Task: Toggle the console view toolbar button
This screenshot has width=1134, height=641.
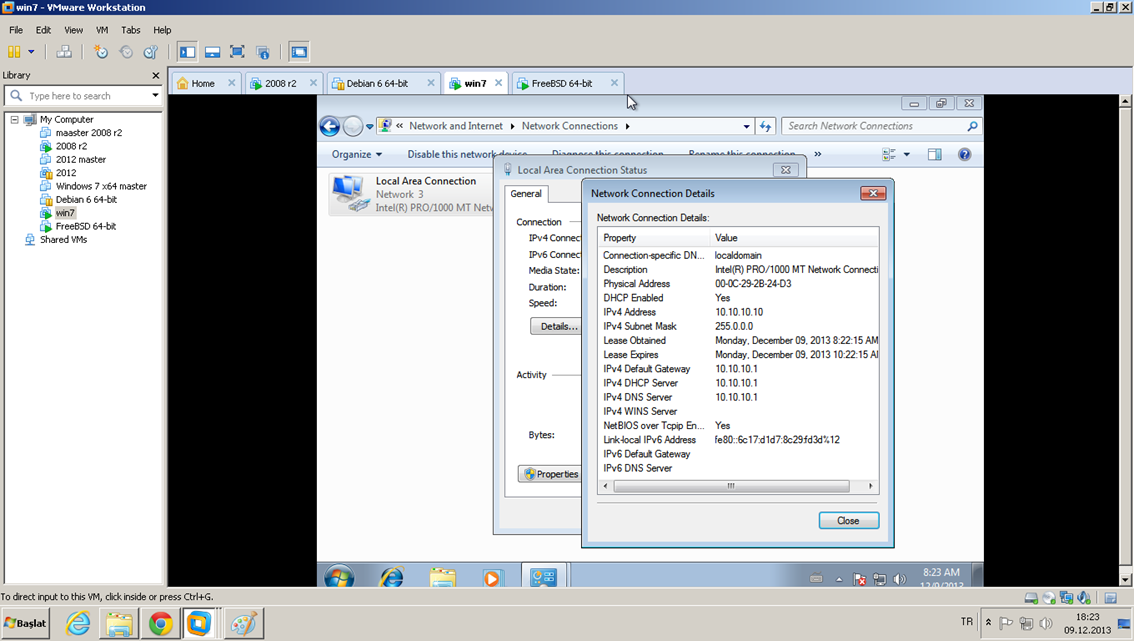Action: point(299,52)
